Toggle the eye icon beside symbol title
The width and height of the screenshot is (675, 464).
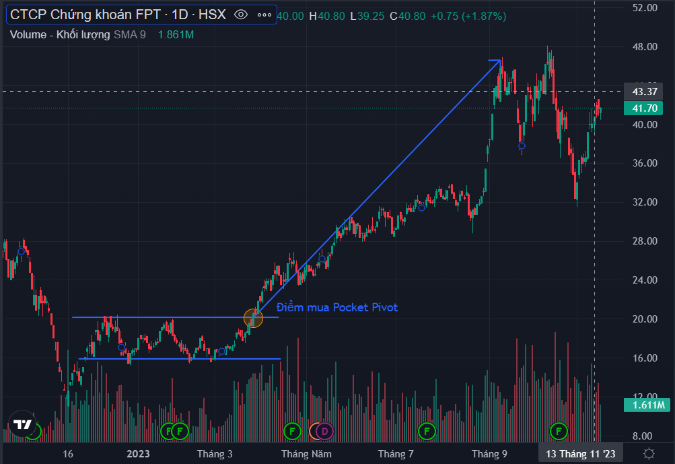[x=241, y=15]
